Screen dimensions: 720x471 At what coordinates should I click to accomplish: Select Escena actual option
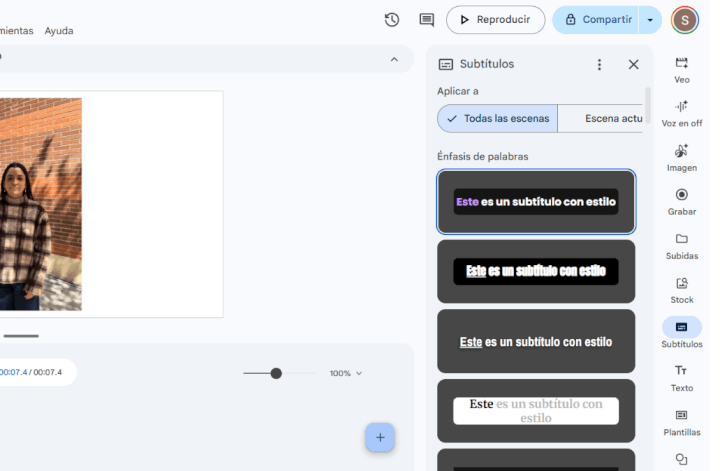click(600, 118)
